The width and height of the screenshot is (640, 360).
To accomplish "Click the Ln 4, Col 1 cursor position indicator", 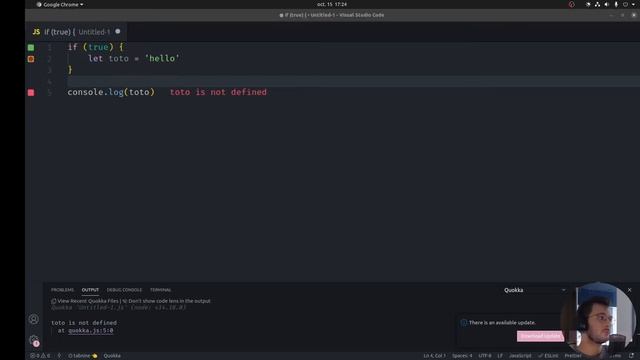I will 434,356.
